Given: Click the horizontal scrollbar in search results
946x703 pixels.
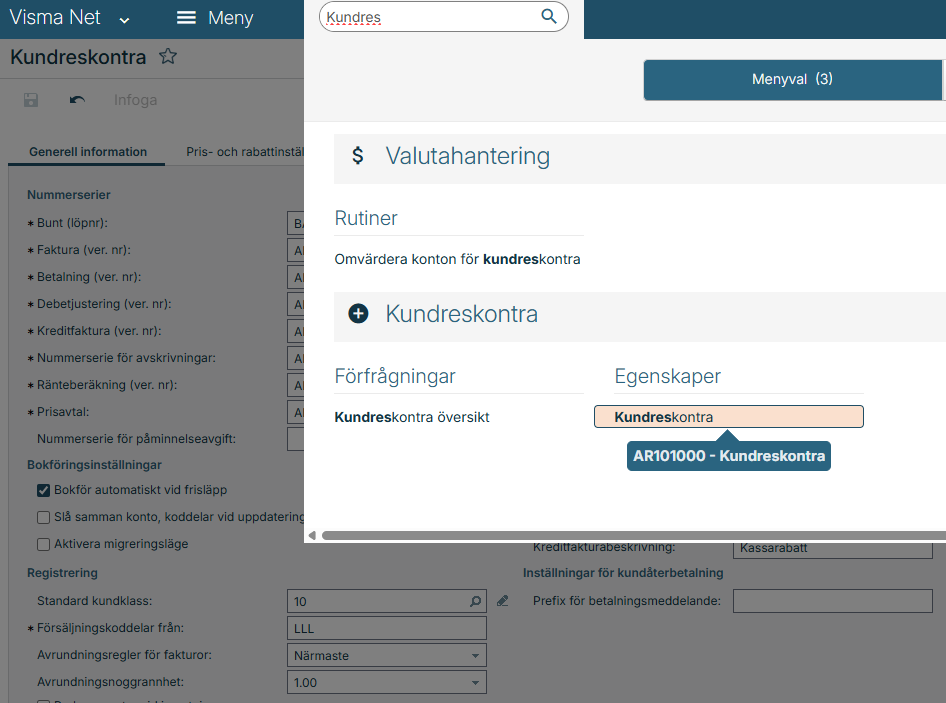Looking at the screenshot, I should tap(633, 535).
